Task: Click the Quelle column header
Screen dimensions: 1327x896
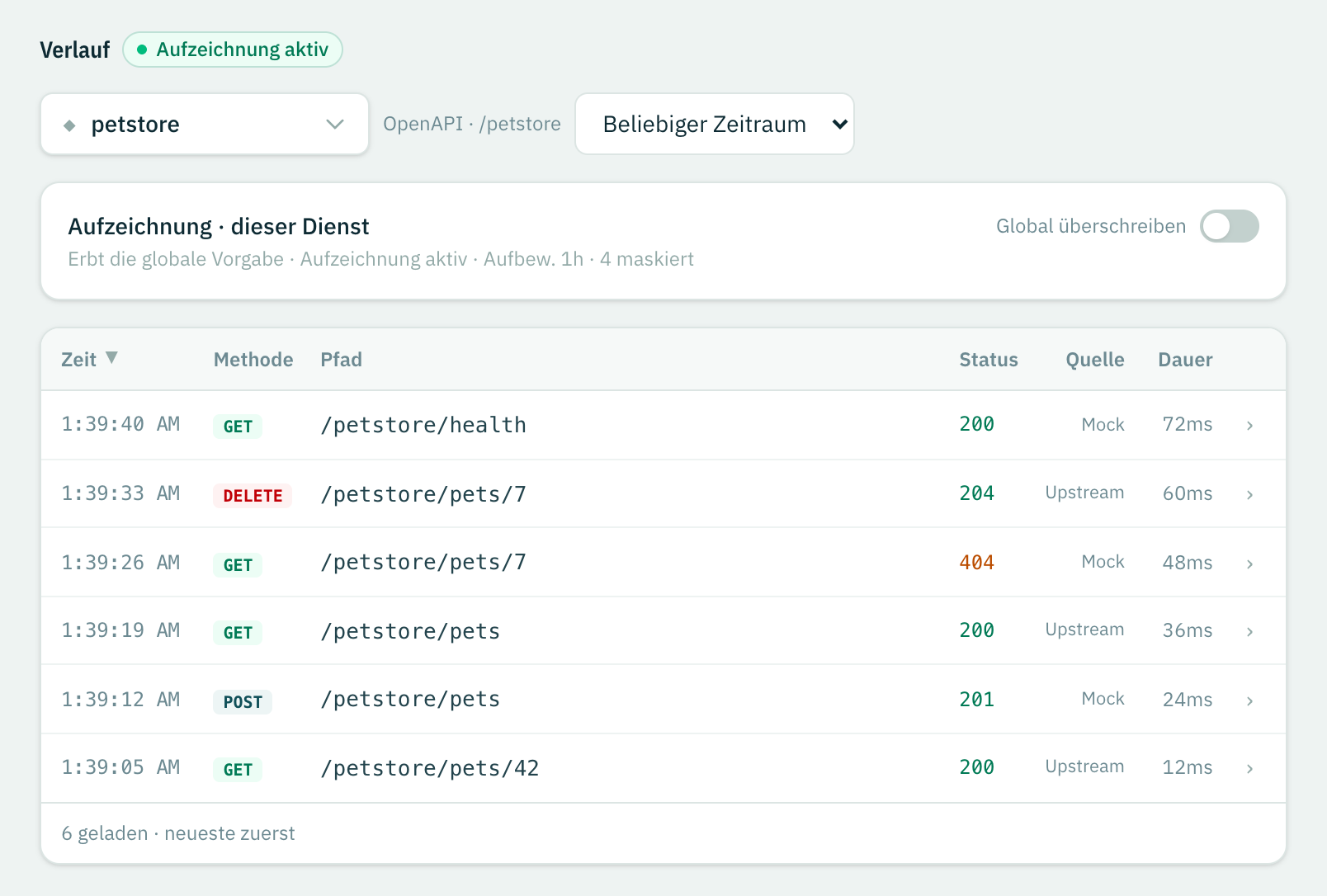Action: [x=1095, y=360]
